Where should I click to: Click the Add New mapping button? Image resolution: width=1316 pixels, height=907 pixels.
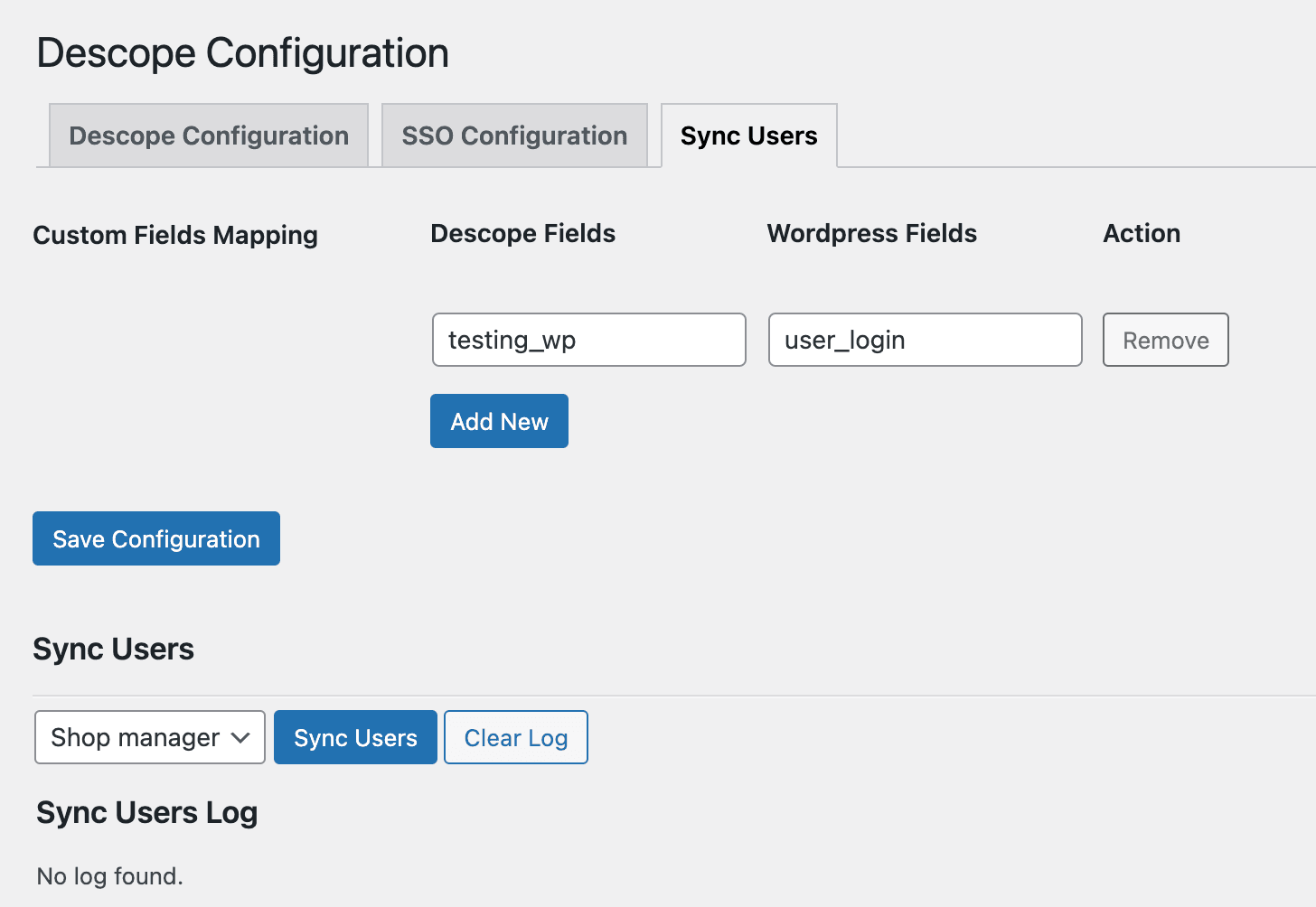(x=499, y=421)
